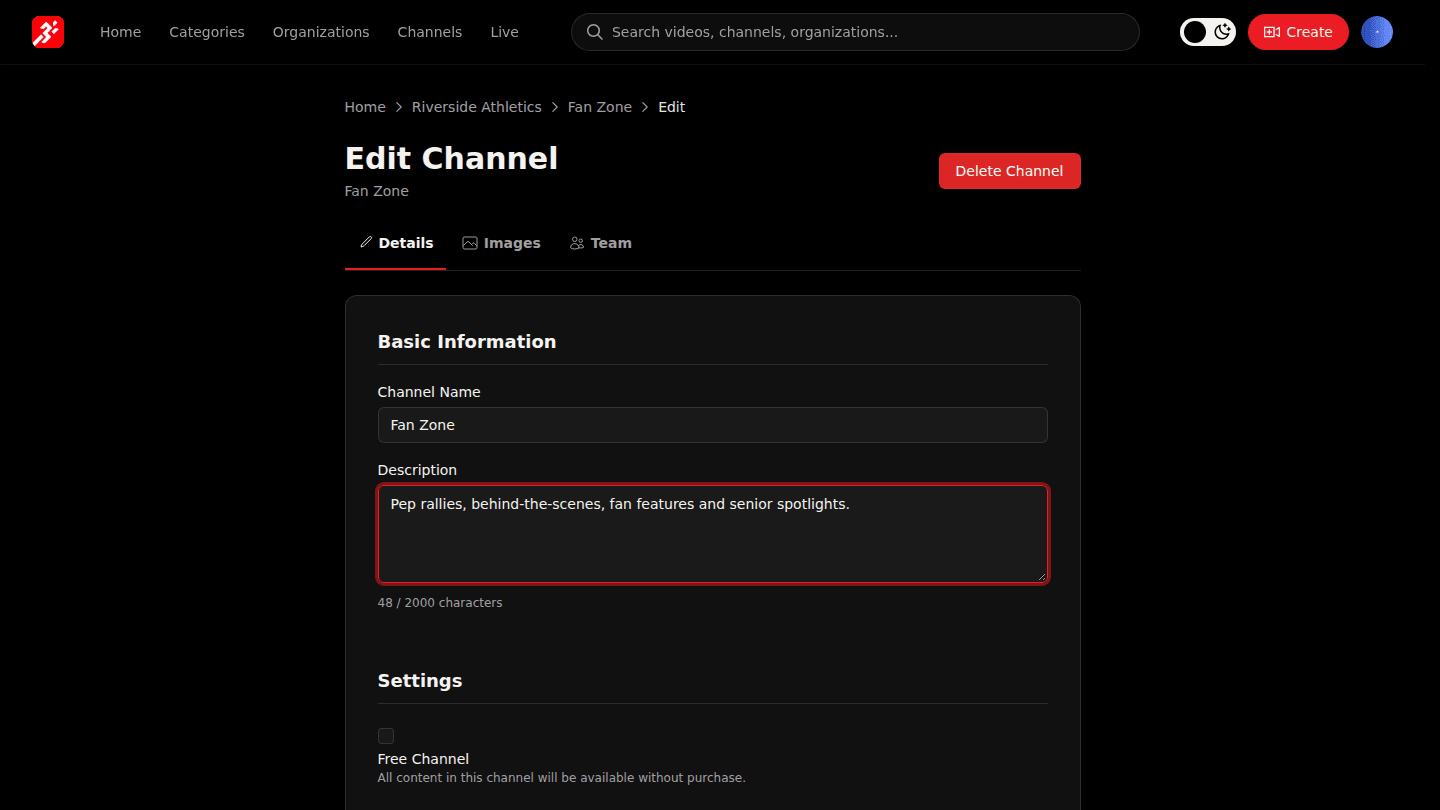Switch to the Team tab
The width and height of the screenshot is (1440, 810).
point(601,243)
